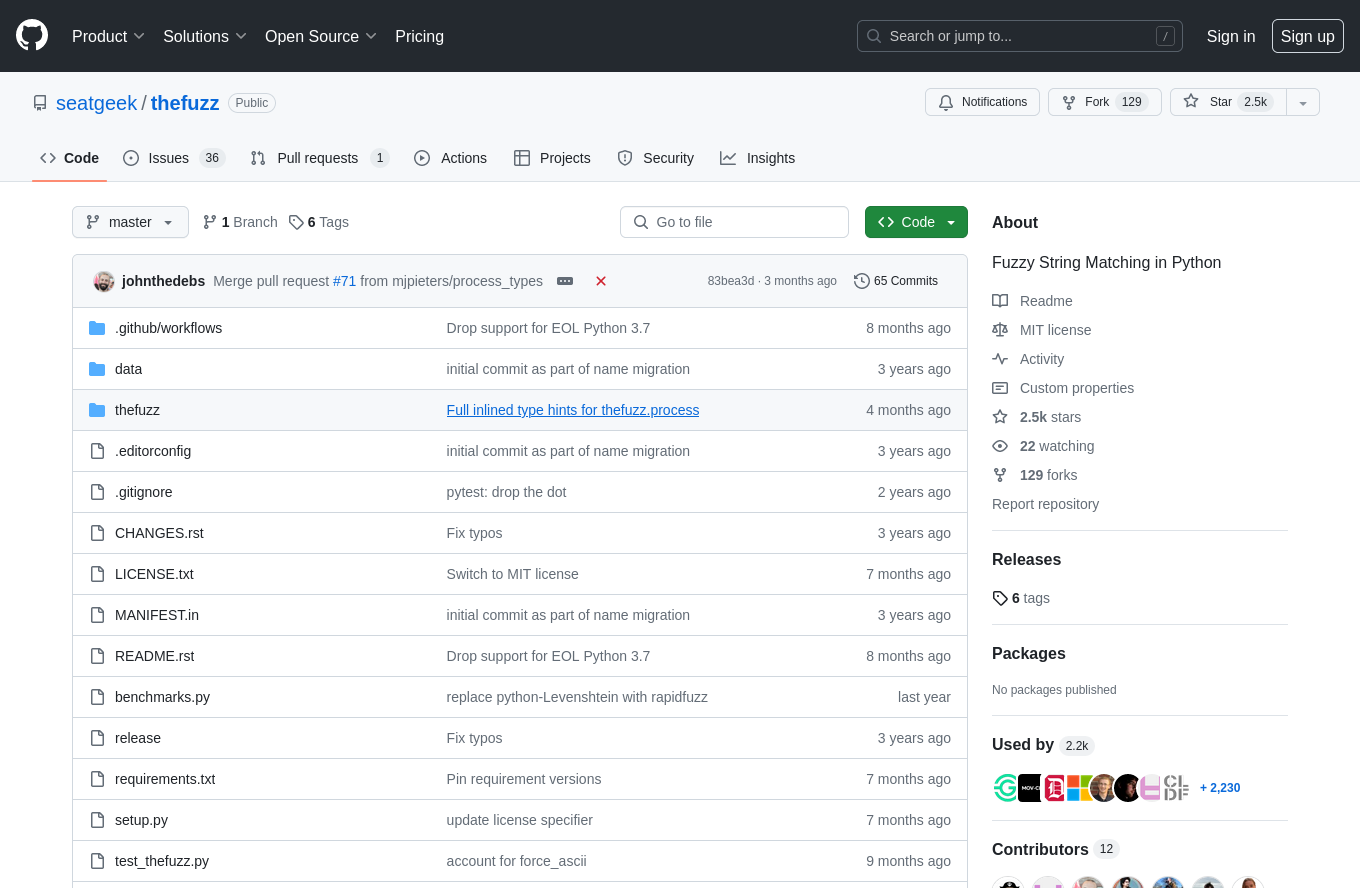
Task: Switch to the Issues tab
Action: [x=174, y=158]
